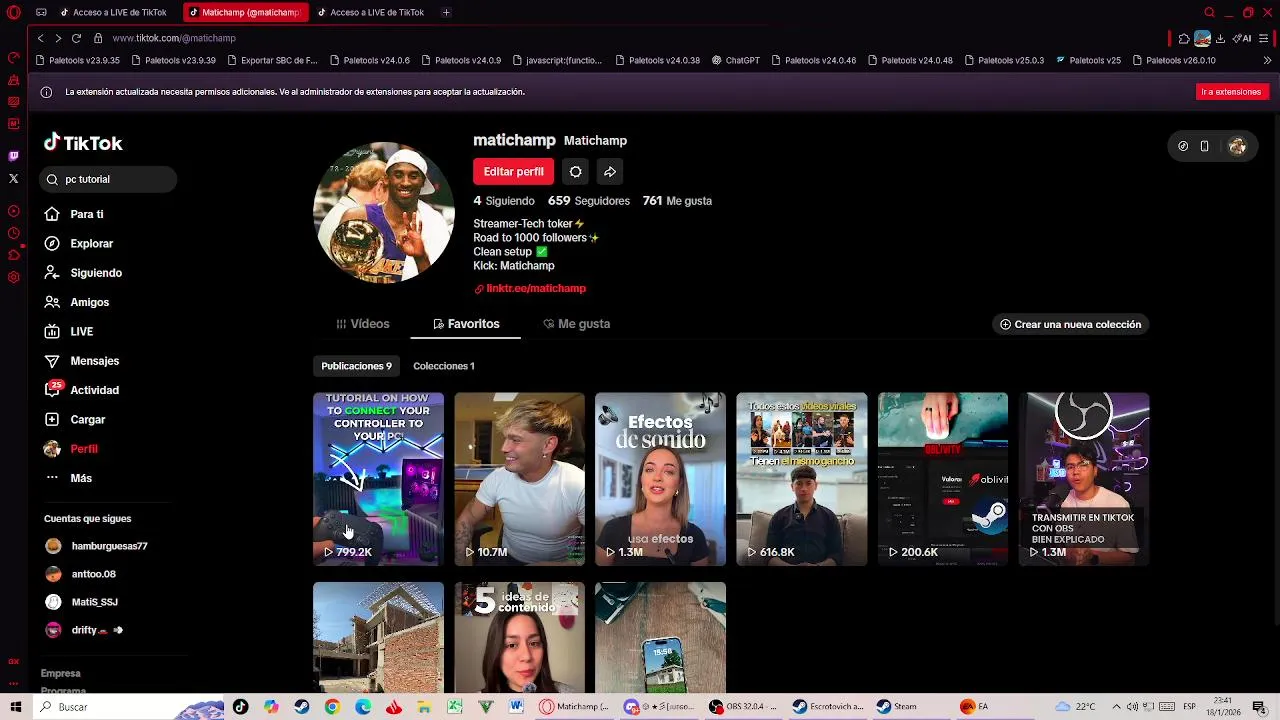Click the Windows Buscar search box
This screenshot has height=720, width=1280.
click(128, 707)
